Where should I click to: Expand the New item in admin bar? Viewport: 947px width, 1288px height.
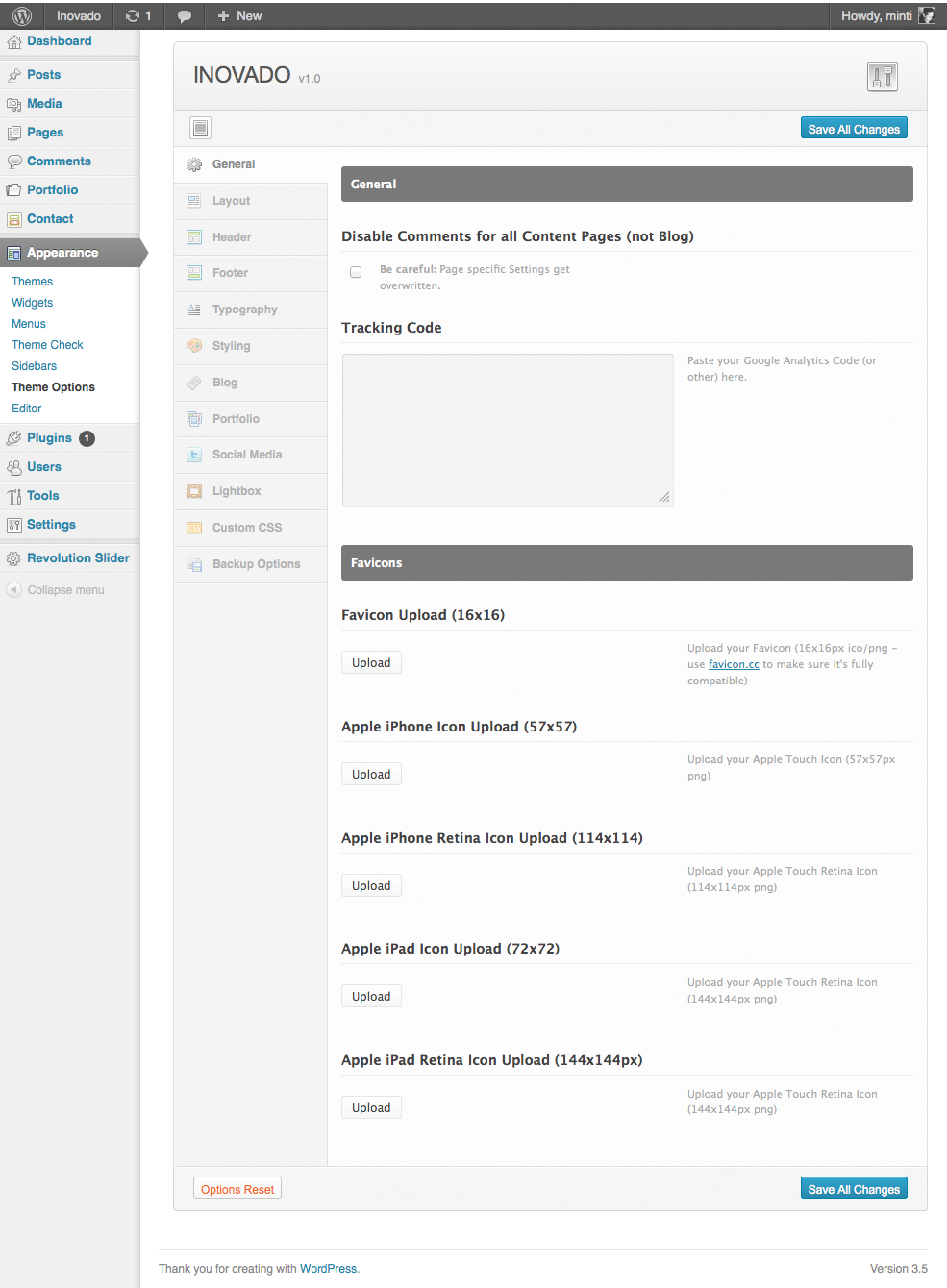[x=238, y=15]
